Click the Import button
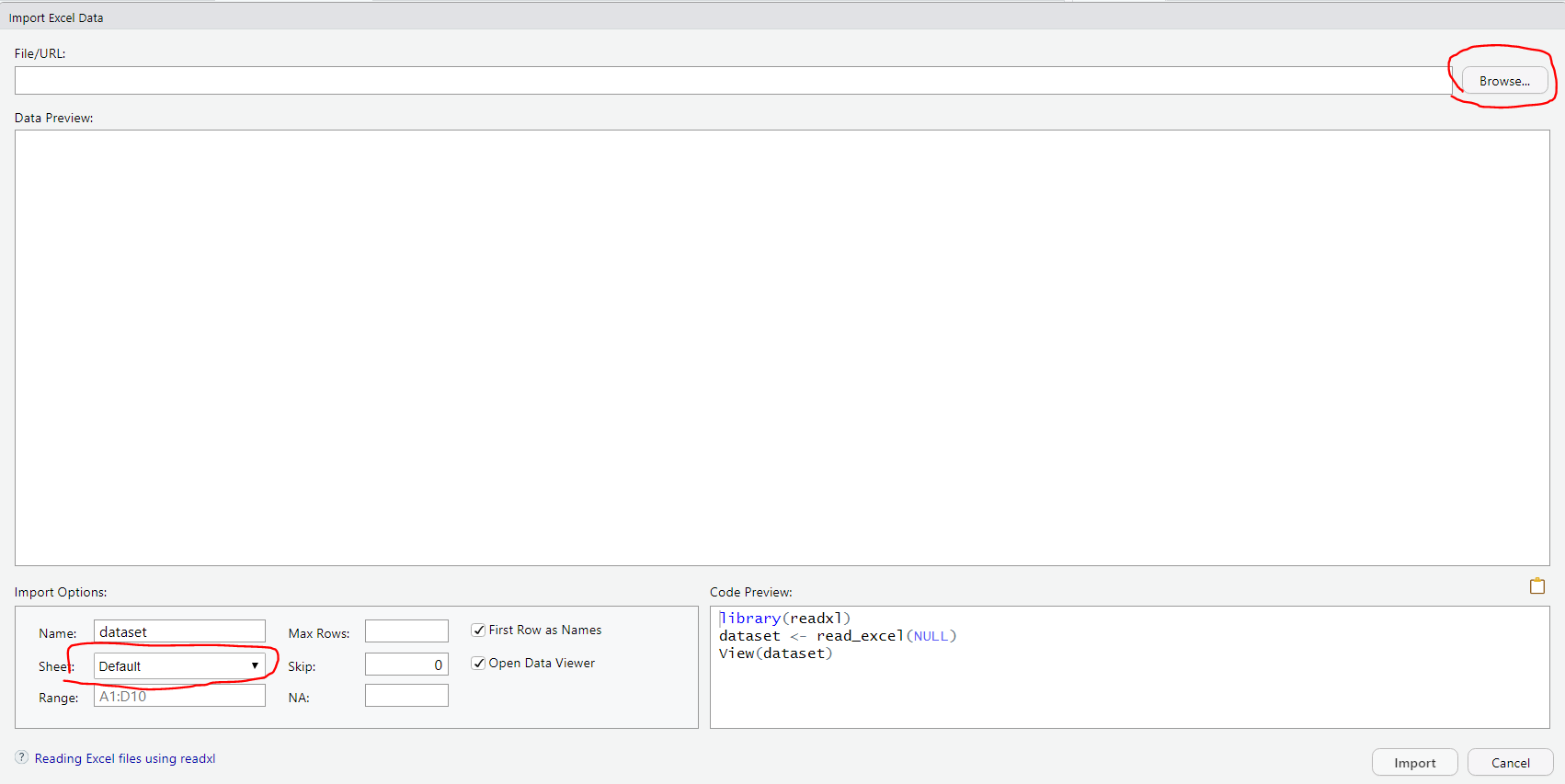This screenshot has width=1565, height=784. (1414, 763)
